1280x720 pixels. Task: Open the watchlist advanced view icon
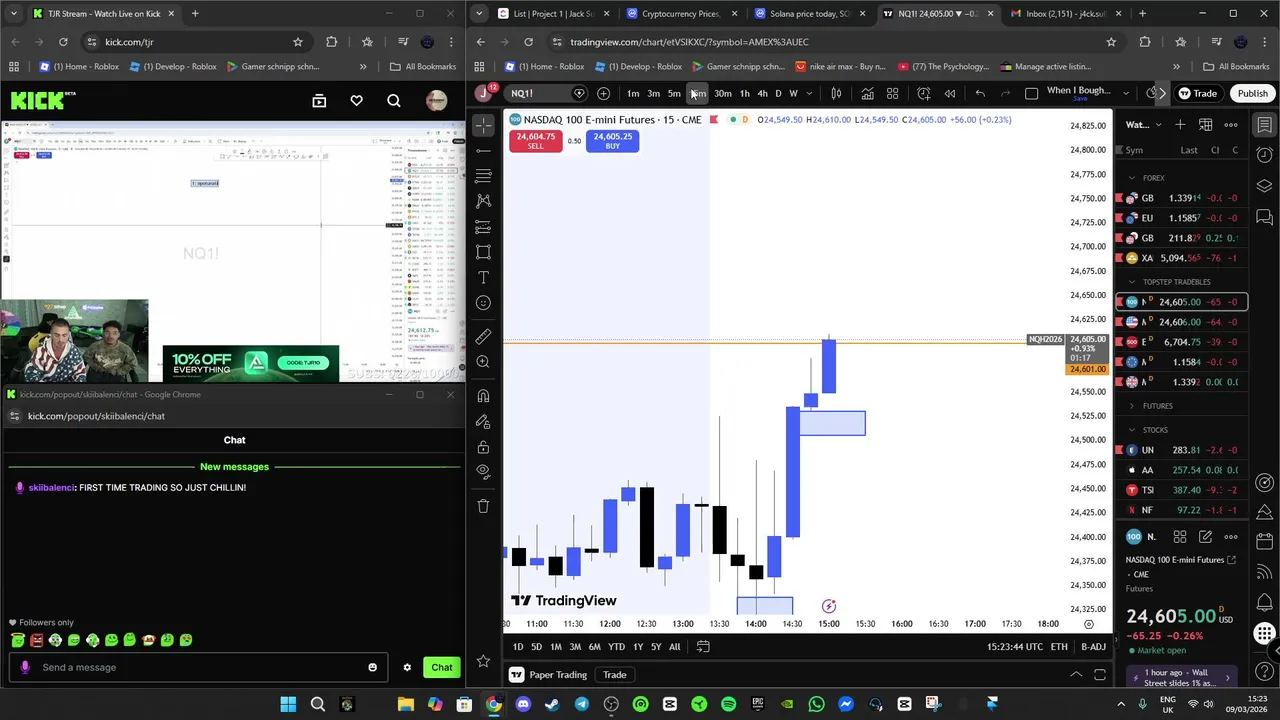click(1205, 125)
